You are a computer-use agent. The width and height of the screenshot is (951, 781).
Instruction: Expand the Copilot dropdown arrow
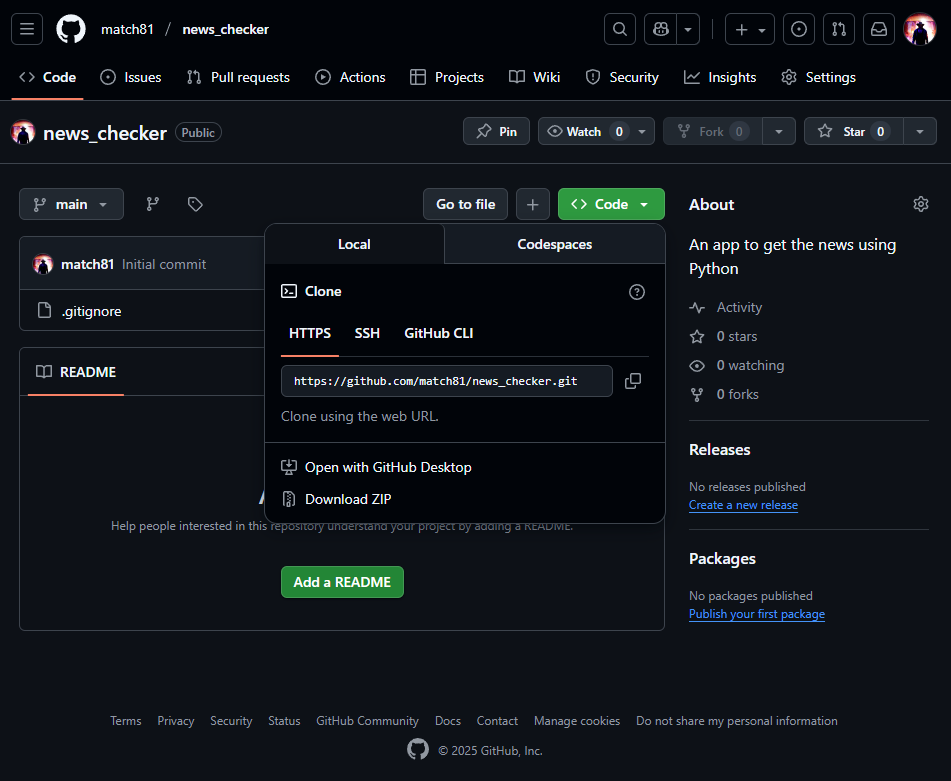[x=688, y=29]
